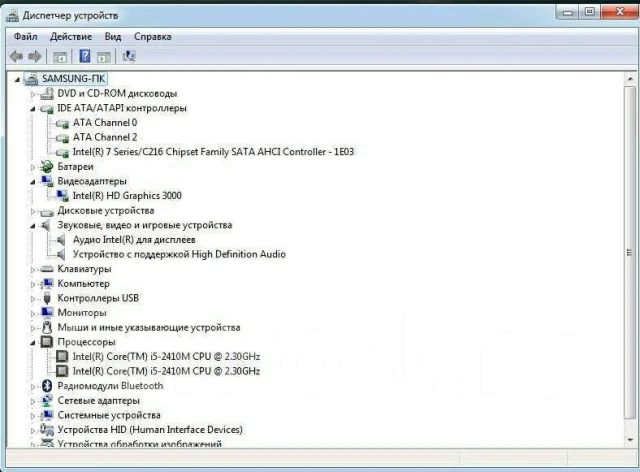
Task: Click the scrollbar up arrow
Action: (x=630, y=78)
